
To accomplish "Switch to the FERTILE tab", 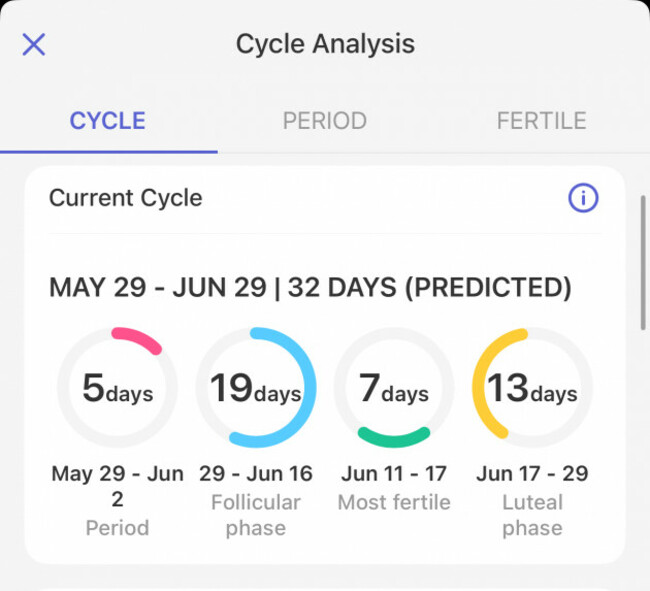I will pos(541,121).
